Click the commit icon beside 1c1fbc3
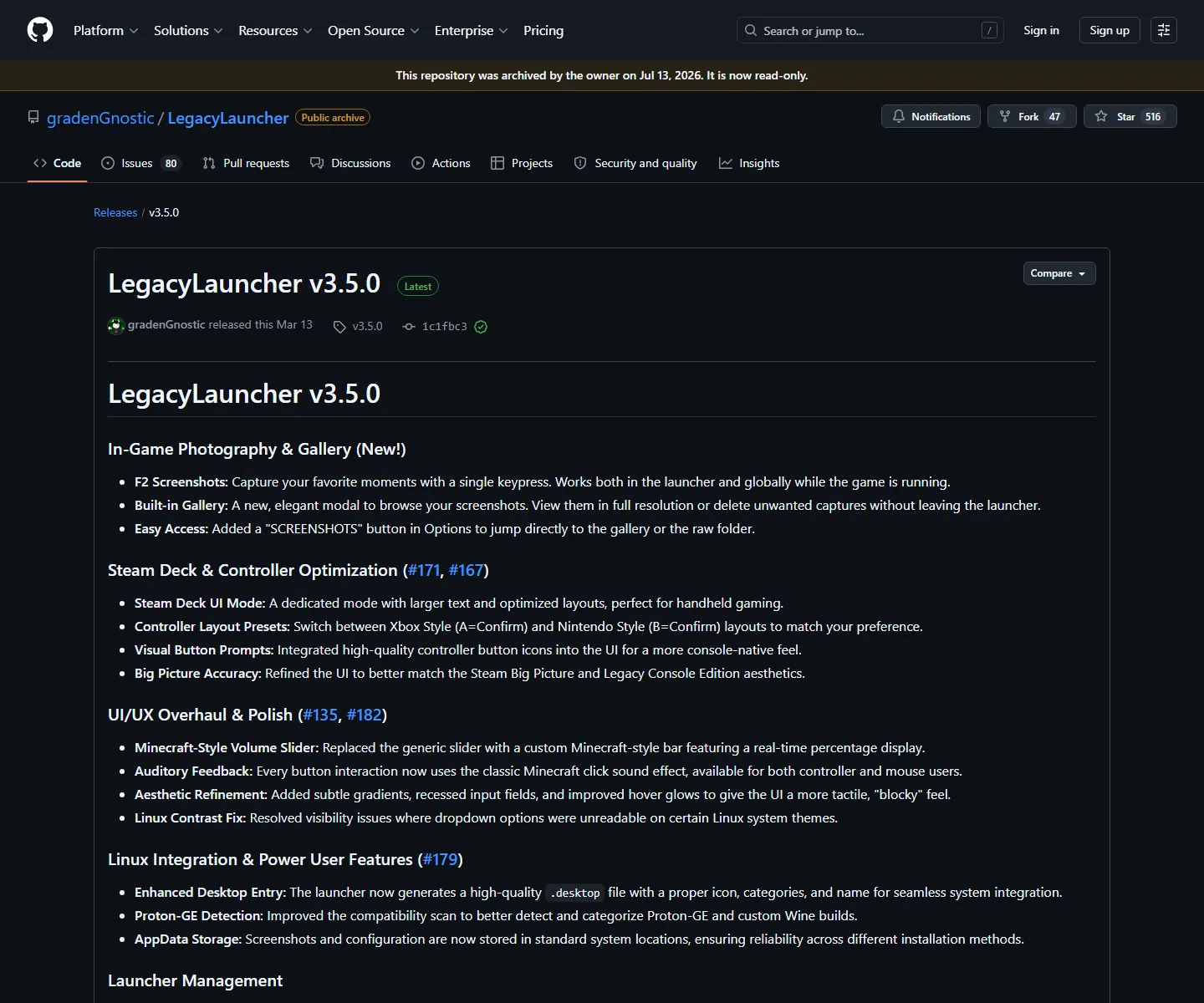This screenshot has width=1204, height=1003. 409,327
